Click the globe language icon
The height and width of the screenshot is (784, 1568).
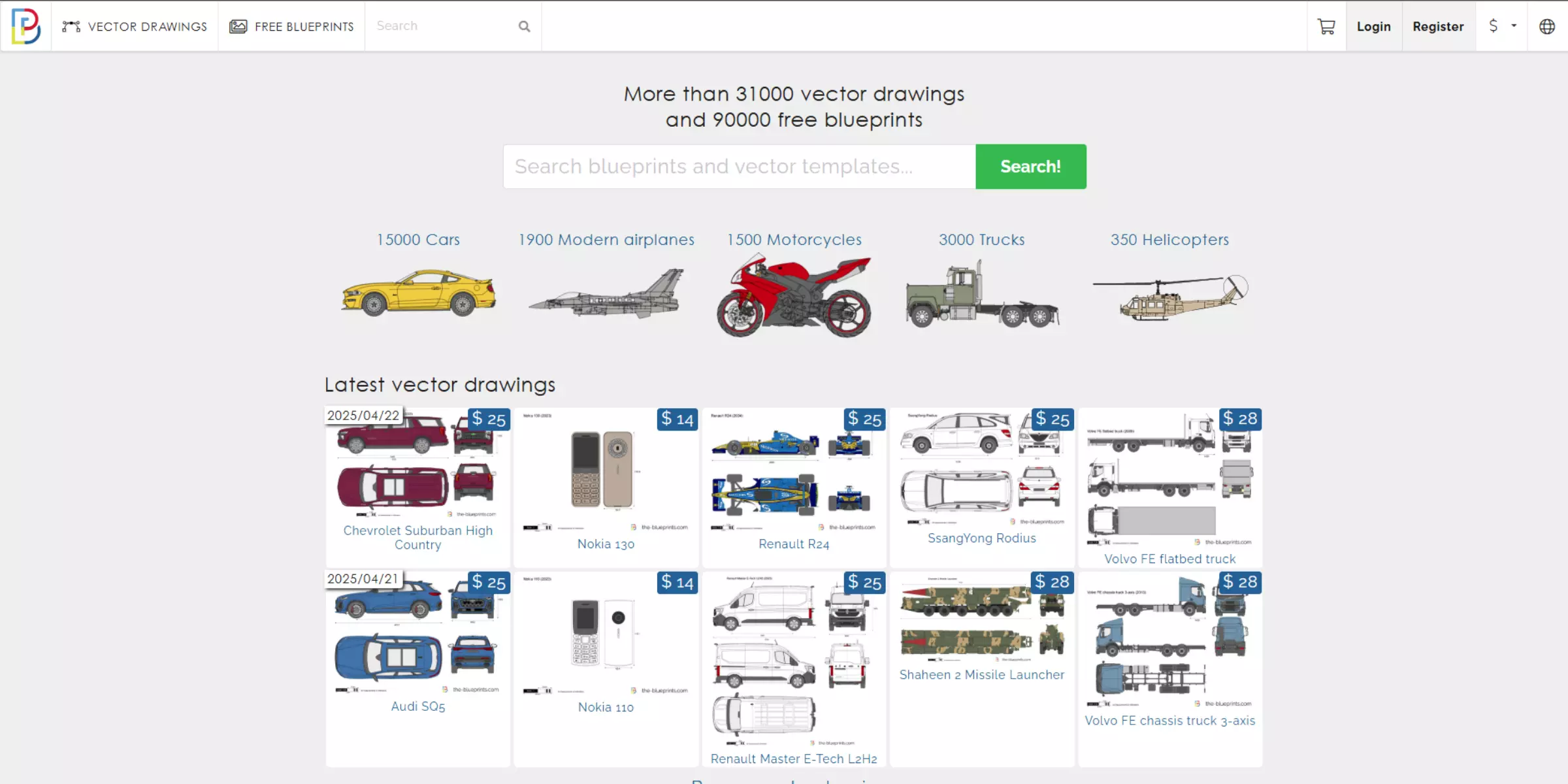[1547, 26]
